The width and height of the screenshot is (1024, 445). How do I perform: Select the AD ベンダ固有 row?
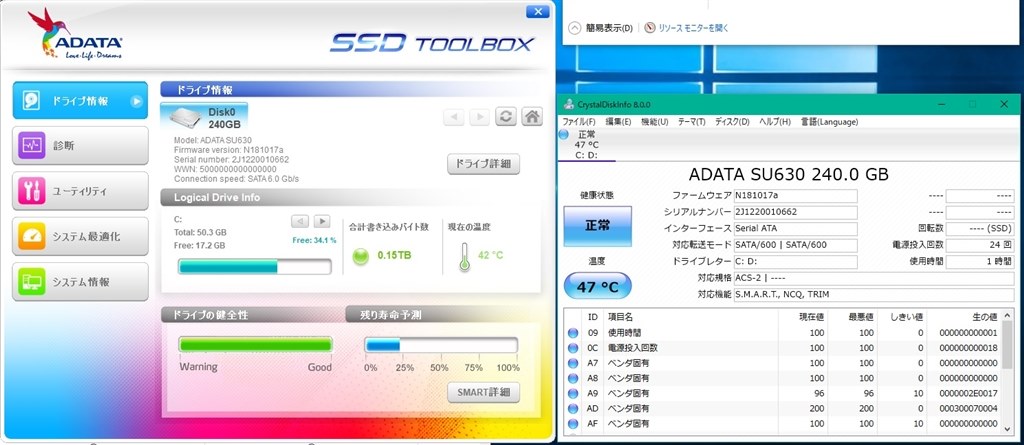tap(783, 408)
